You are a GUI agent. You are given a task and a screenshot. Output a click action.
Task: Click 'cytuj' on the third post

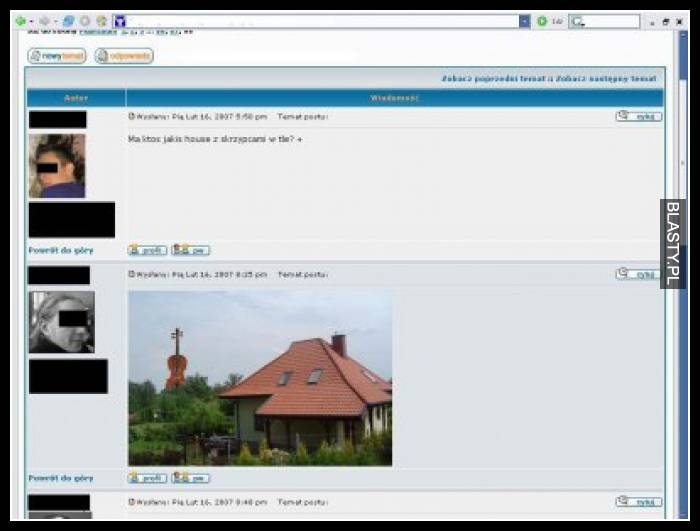coord(639,501)
